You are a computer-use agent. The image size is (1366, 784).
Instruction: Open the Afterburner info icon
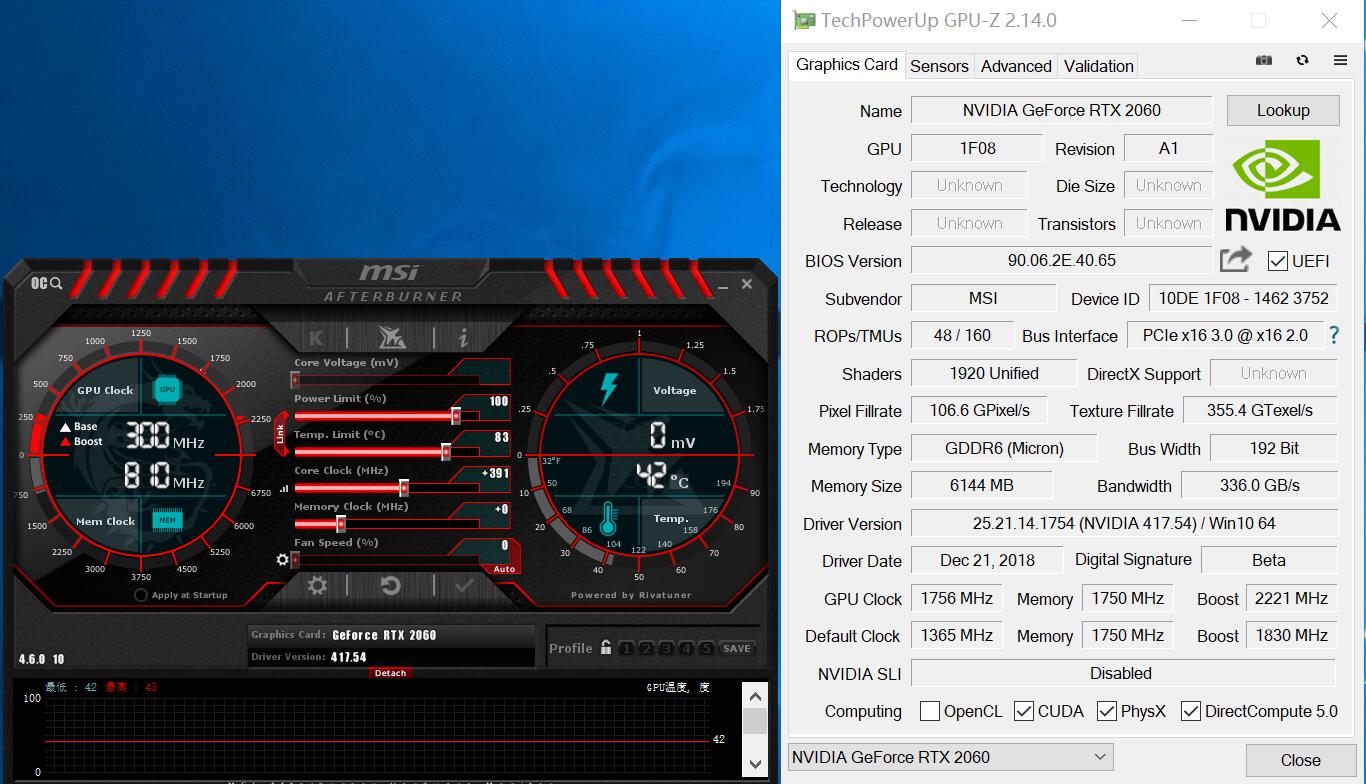(x=463, y=337)
